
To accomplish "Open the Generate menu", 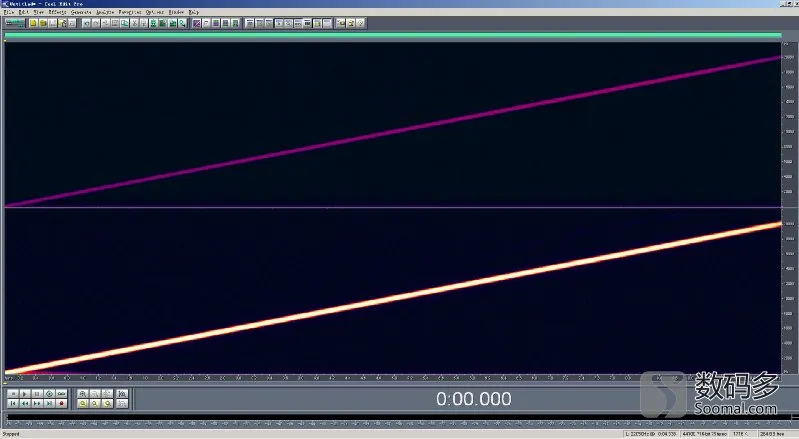I will (81, 12).
